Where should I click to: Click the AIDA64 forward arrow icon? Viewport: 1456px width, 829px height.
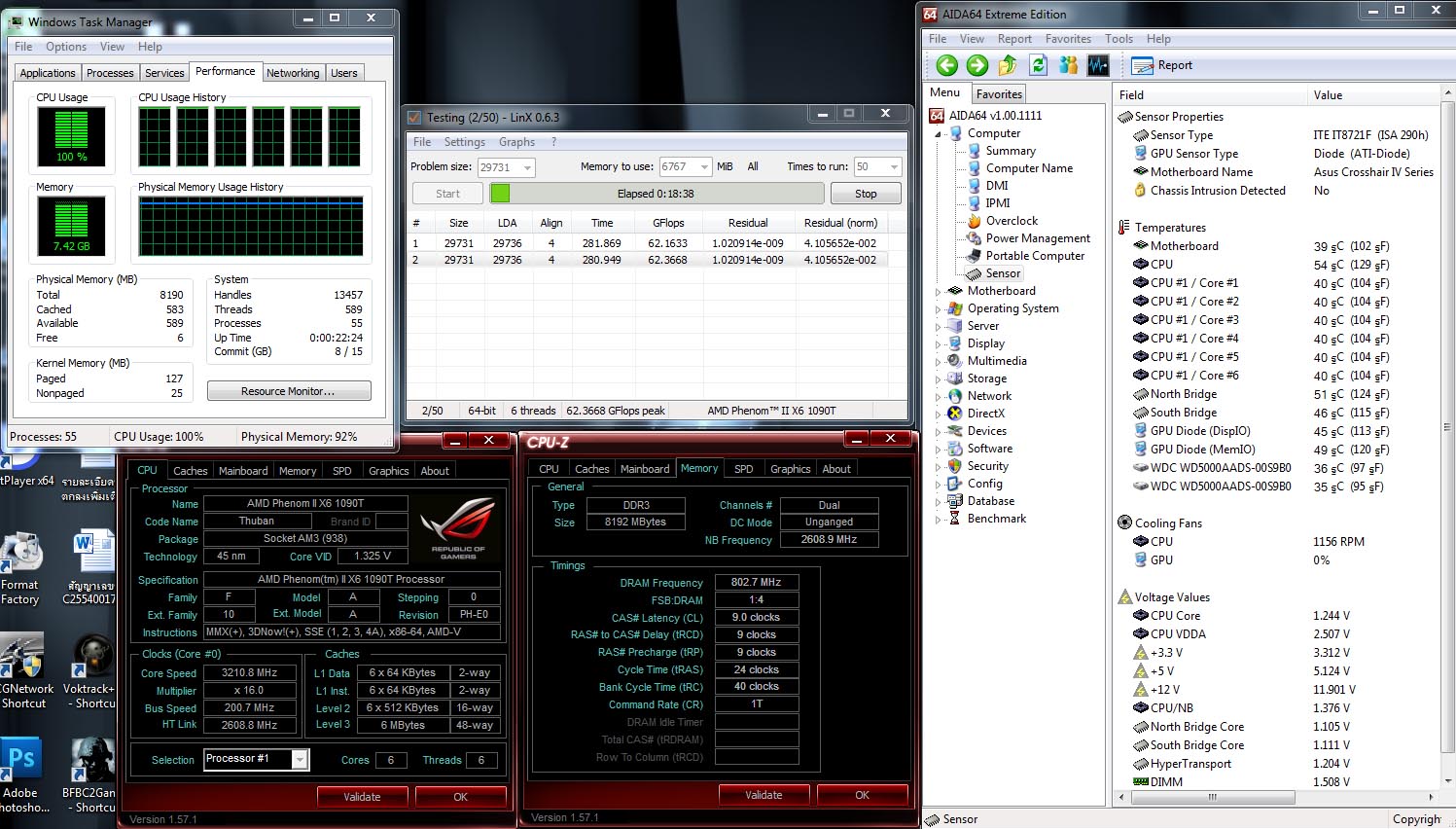pos(977,65)
